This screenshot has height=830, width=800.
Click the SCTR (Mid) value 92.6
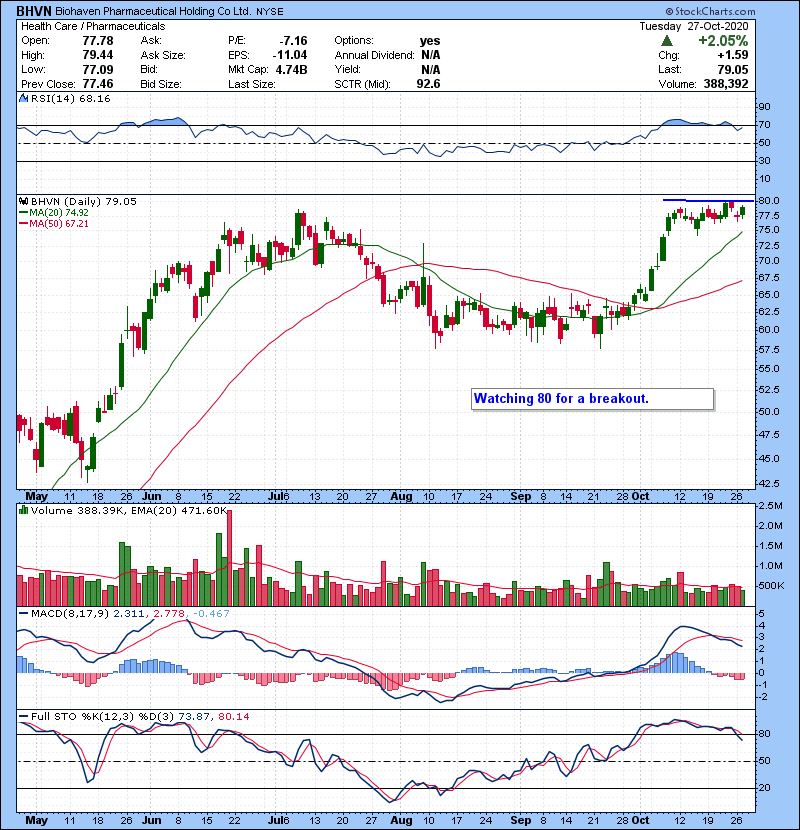[x=428, y=84]
